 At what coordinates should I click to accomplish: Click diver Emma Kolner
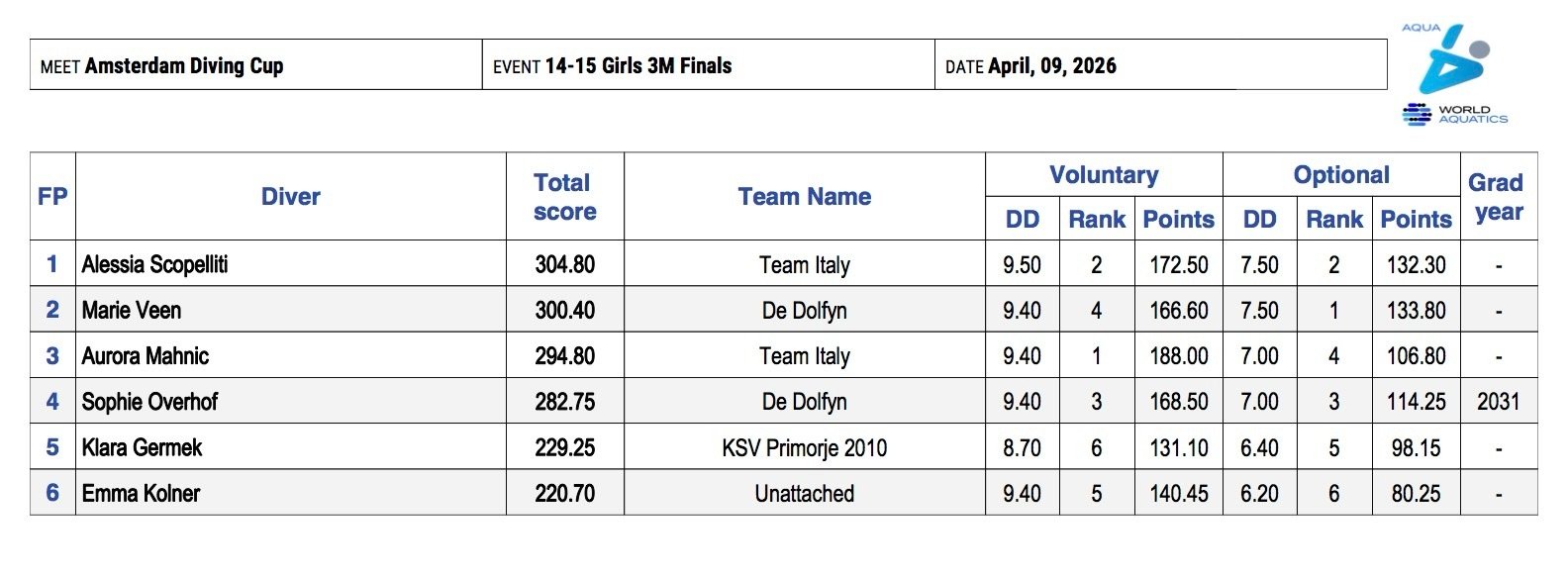point(141,493)
